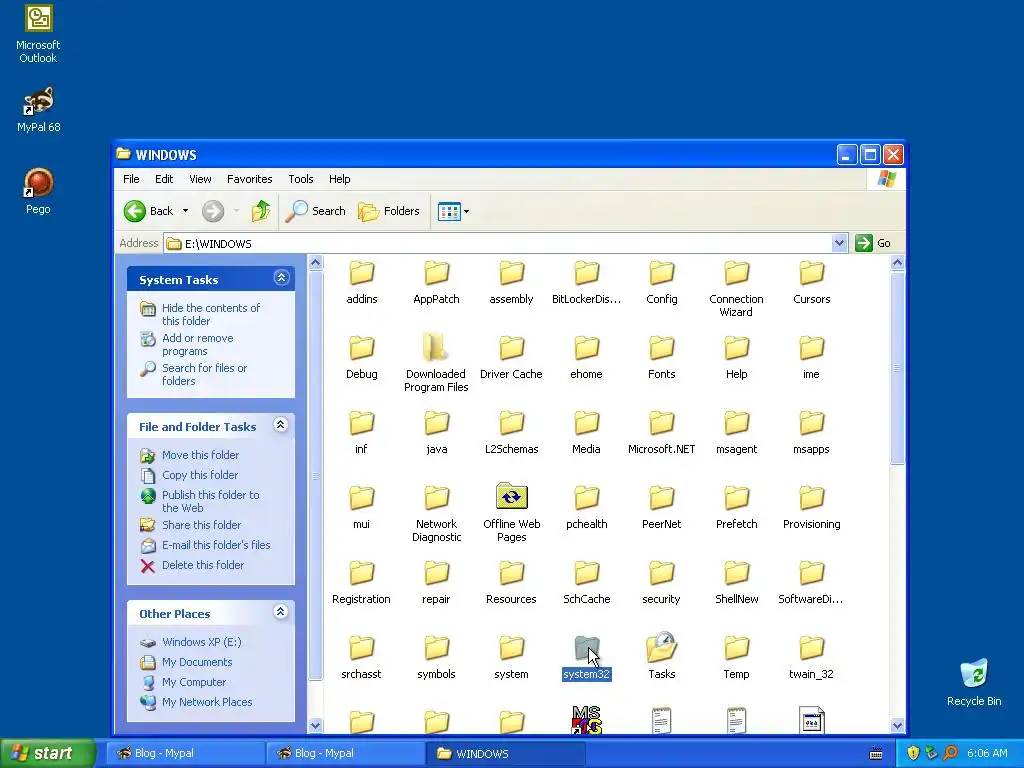This screenshot has width=1024, height=768.
Task: Open the Search pane with magnifier
Action: [x=315, y=211]
